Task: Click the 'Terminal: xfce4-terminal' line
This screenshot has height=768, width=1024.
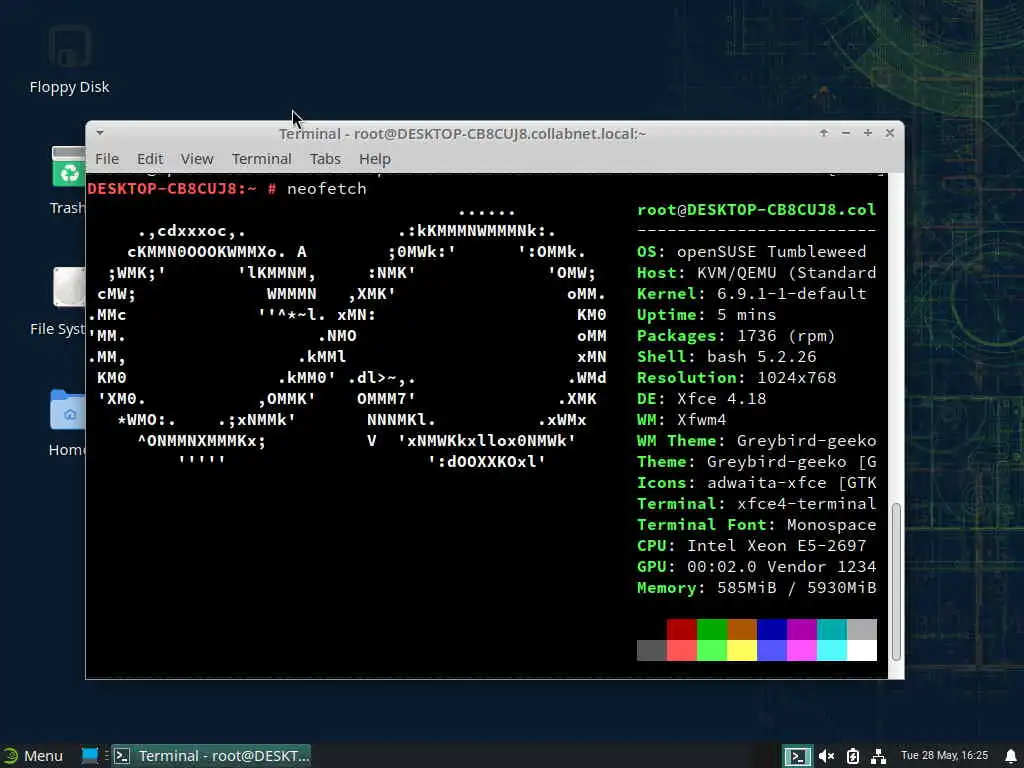Action: point(756,504)
